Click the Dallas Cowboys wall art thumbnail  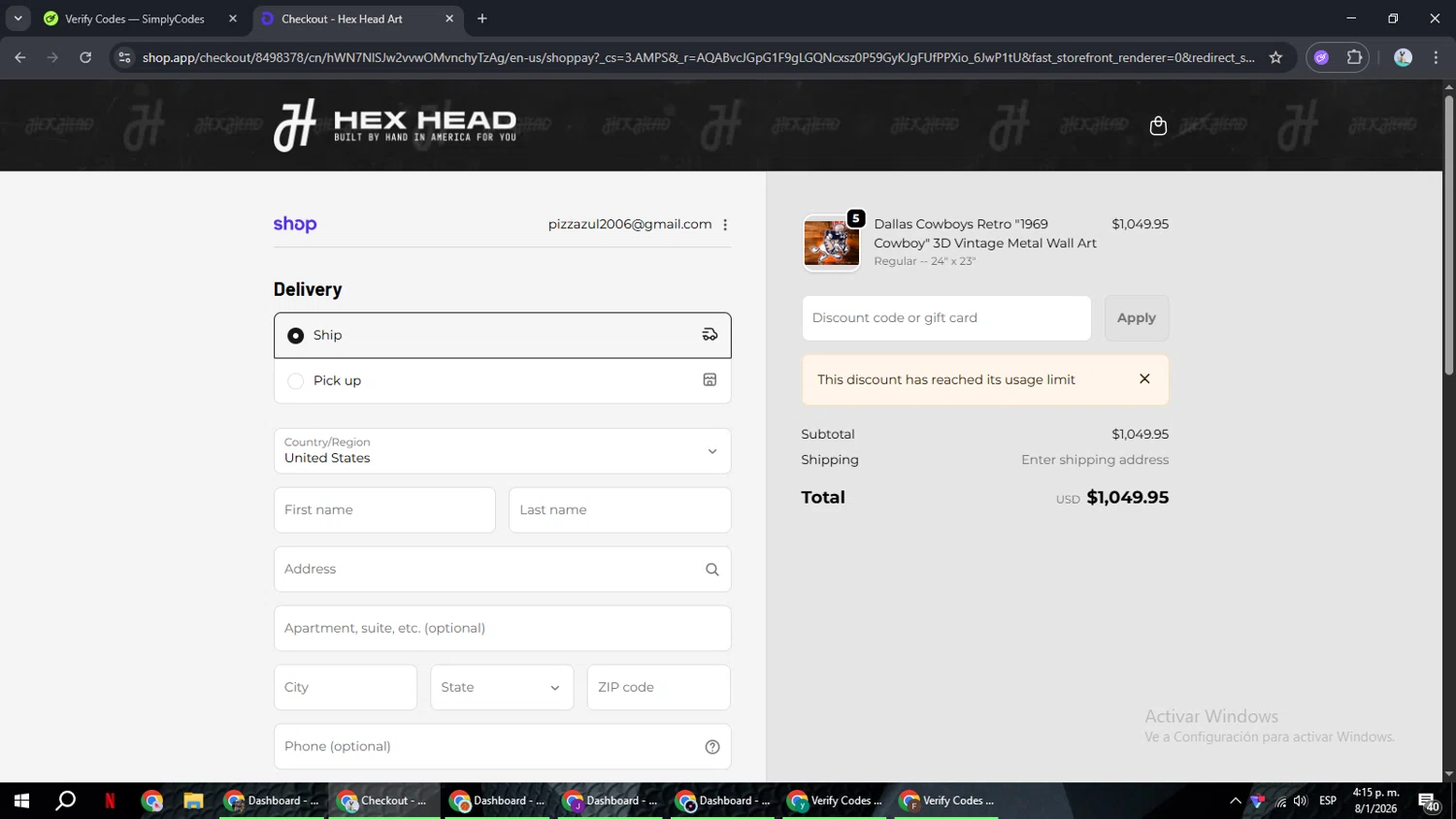(831, 243)
